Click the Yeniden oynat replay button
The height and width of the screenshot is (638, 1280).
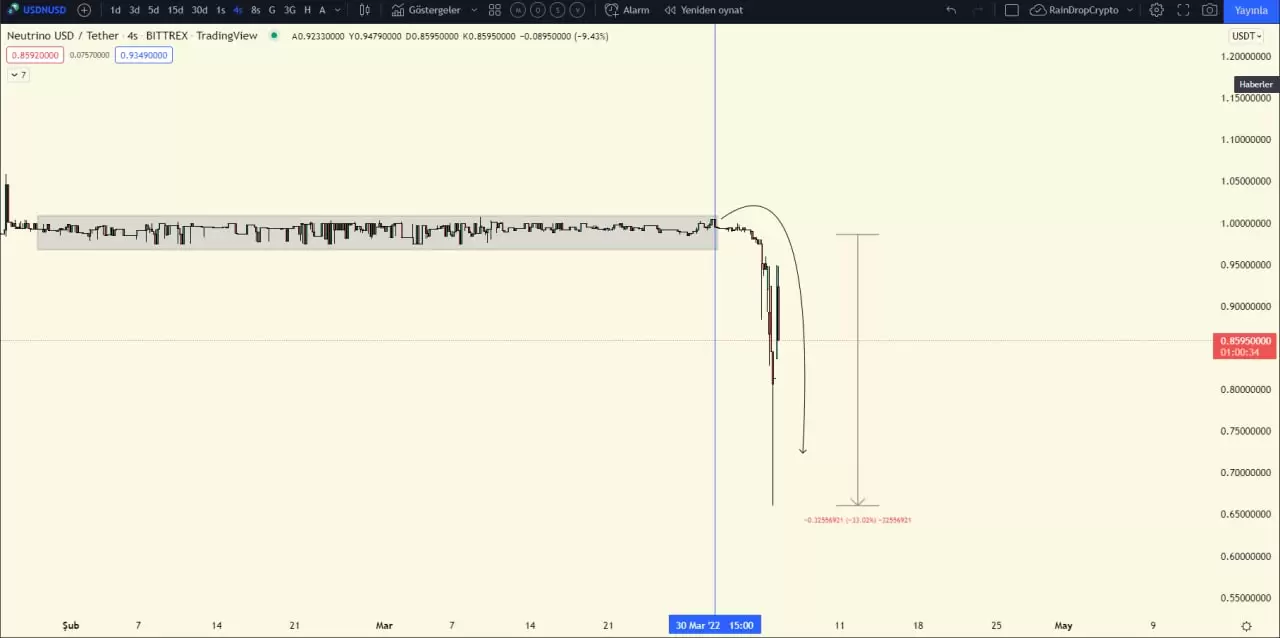point(704,10)
